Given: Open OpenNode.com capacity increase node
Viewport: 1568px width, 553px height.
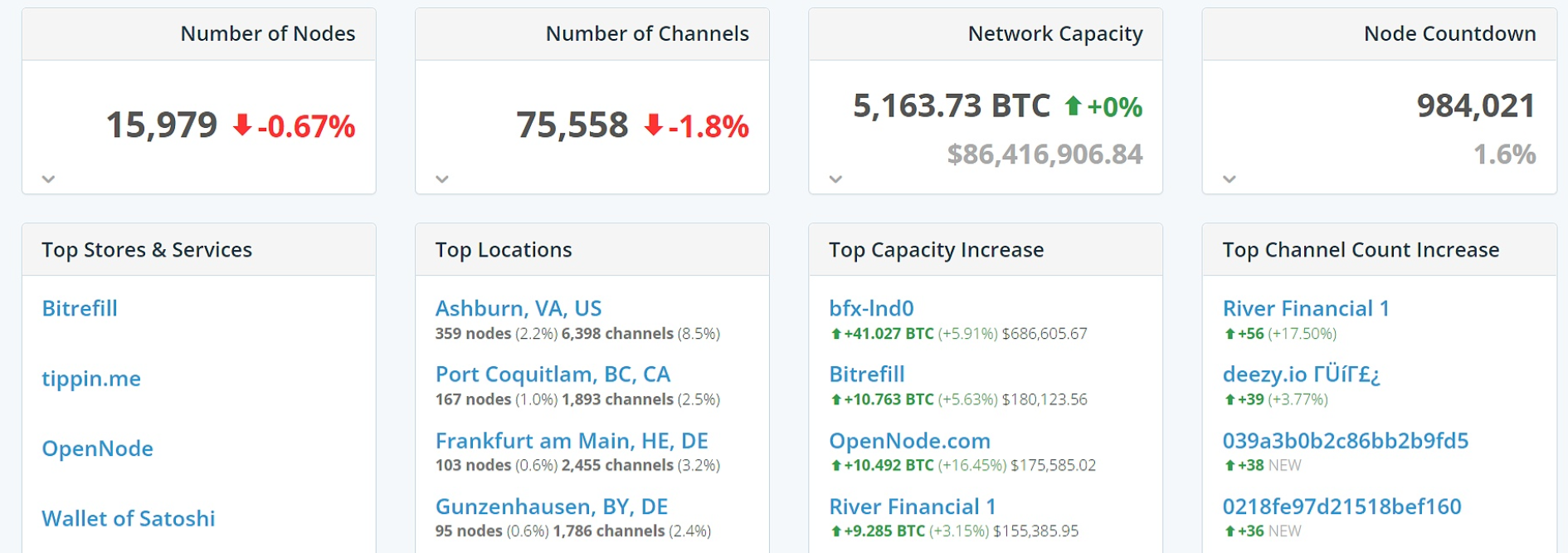Looking at the screenshot, I should click(909, 440).
